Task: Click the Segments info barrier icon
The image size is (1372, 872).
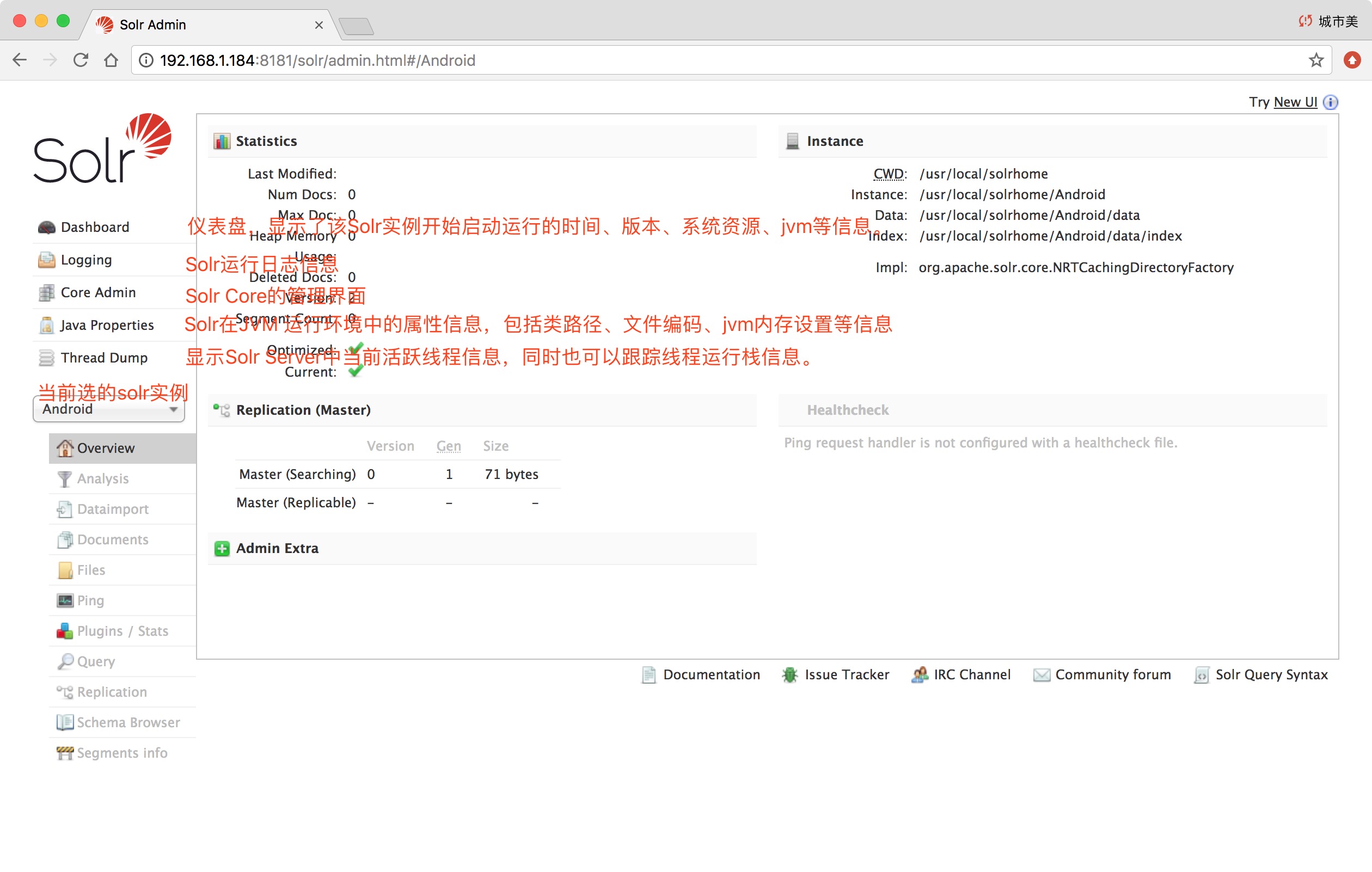Action: click(x=64, y=753)
